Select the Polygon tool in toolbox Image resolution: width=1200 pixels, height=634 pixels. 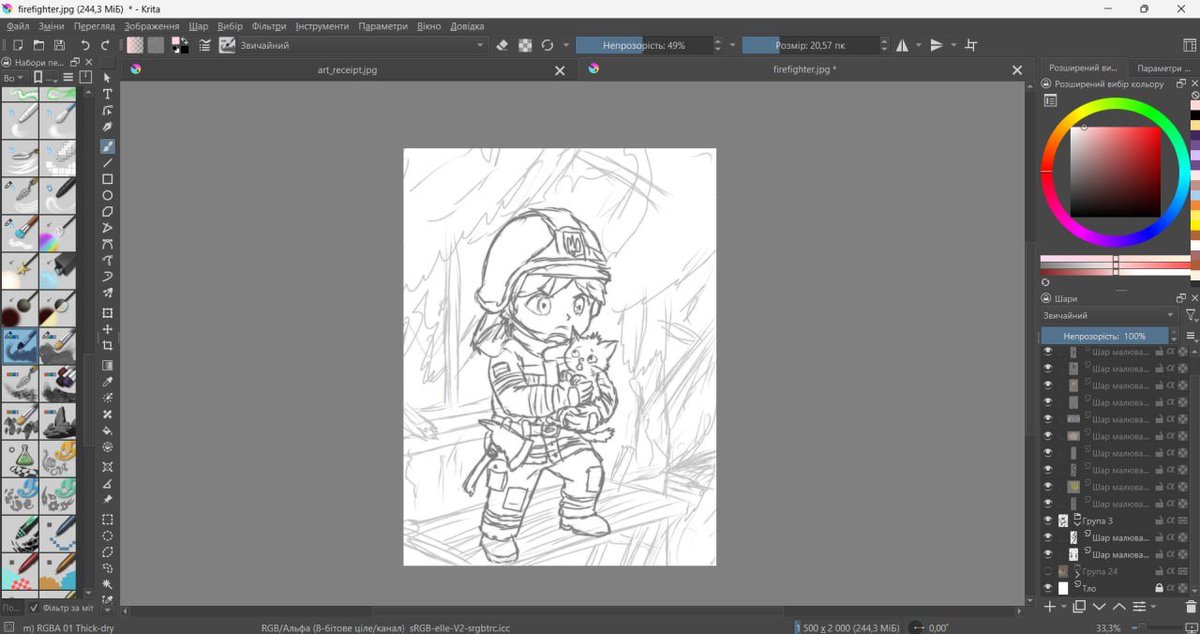(107, 212)
